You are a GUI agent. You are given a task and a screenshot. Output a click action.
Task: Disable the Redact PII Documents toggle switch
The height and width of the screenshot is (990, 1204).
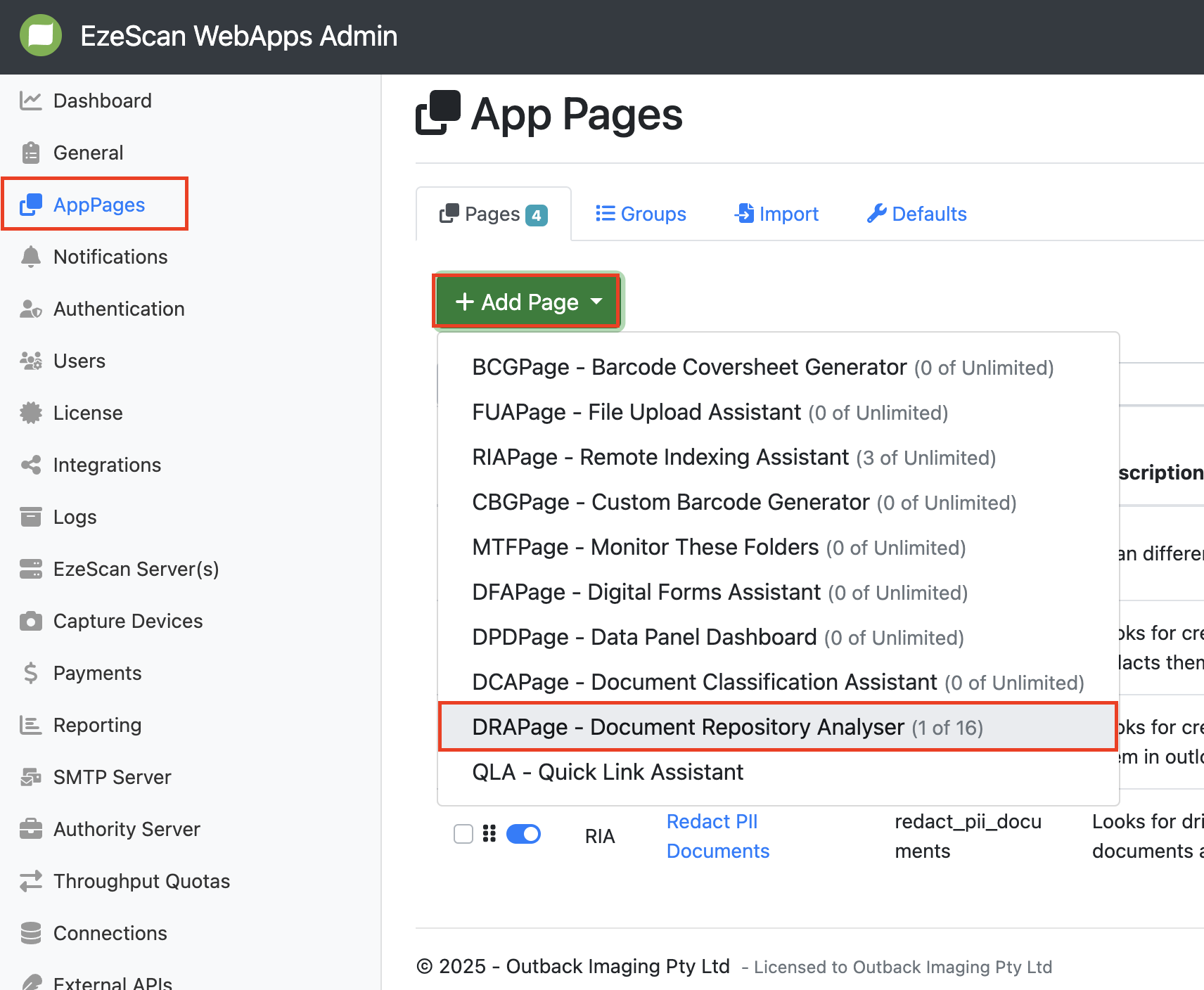coord(523,834)
